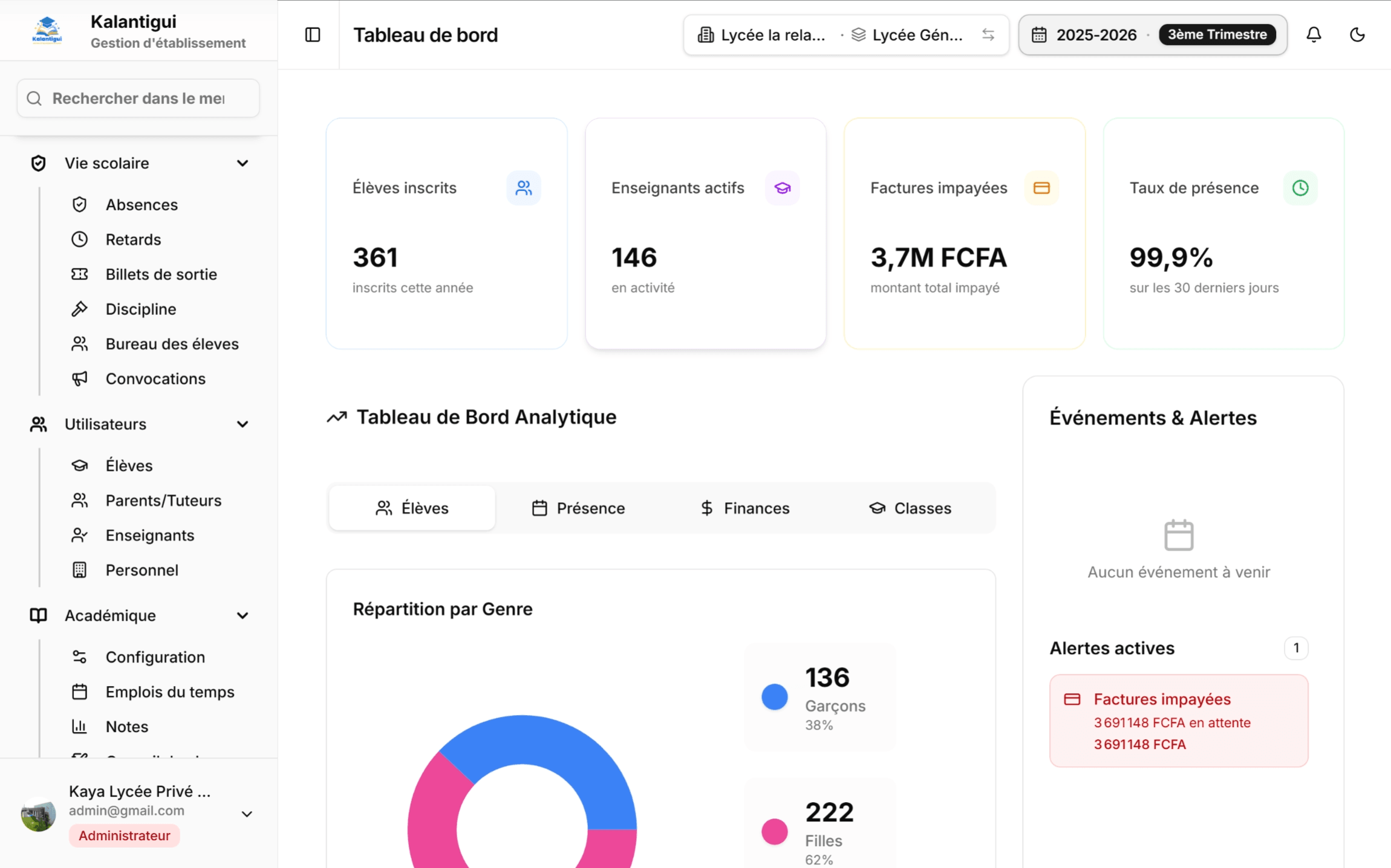Open the Élèves inscrits 361 card
Viewport: 1391px width, 868px height.
point(446,233)
